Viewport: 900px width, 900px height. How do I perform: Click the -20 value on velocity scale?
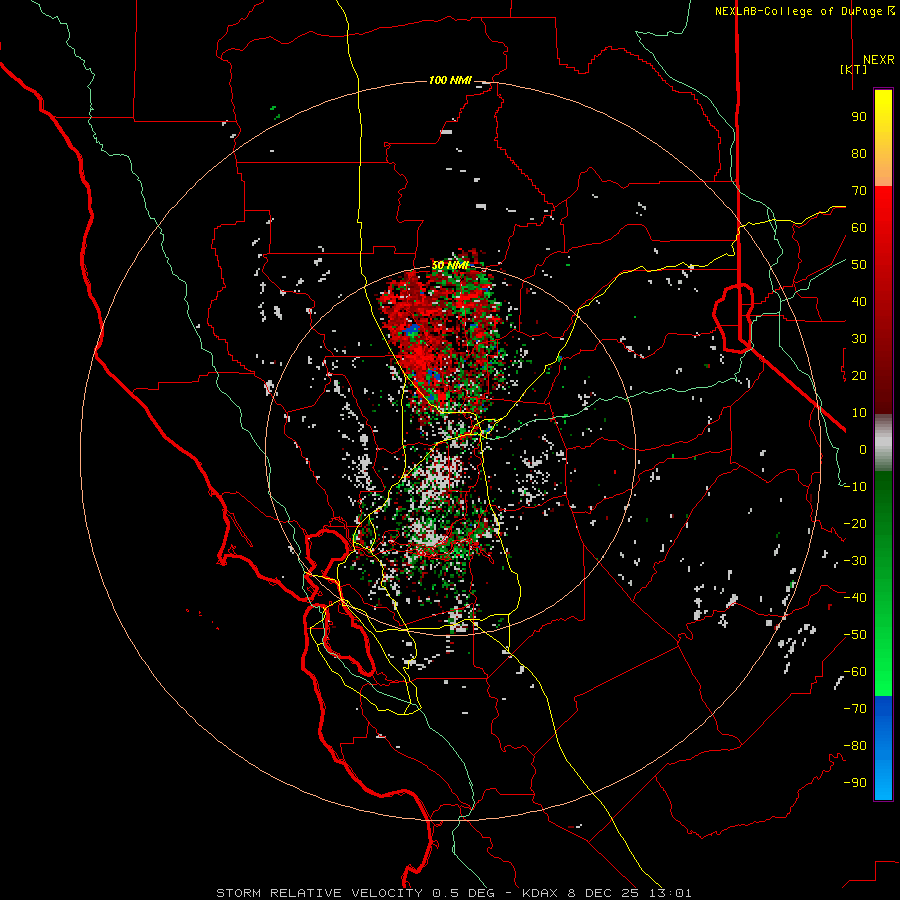855,523
